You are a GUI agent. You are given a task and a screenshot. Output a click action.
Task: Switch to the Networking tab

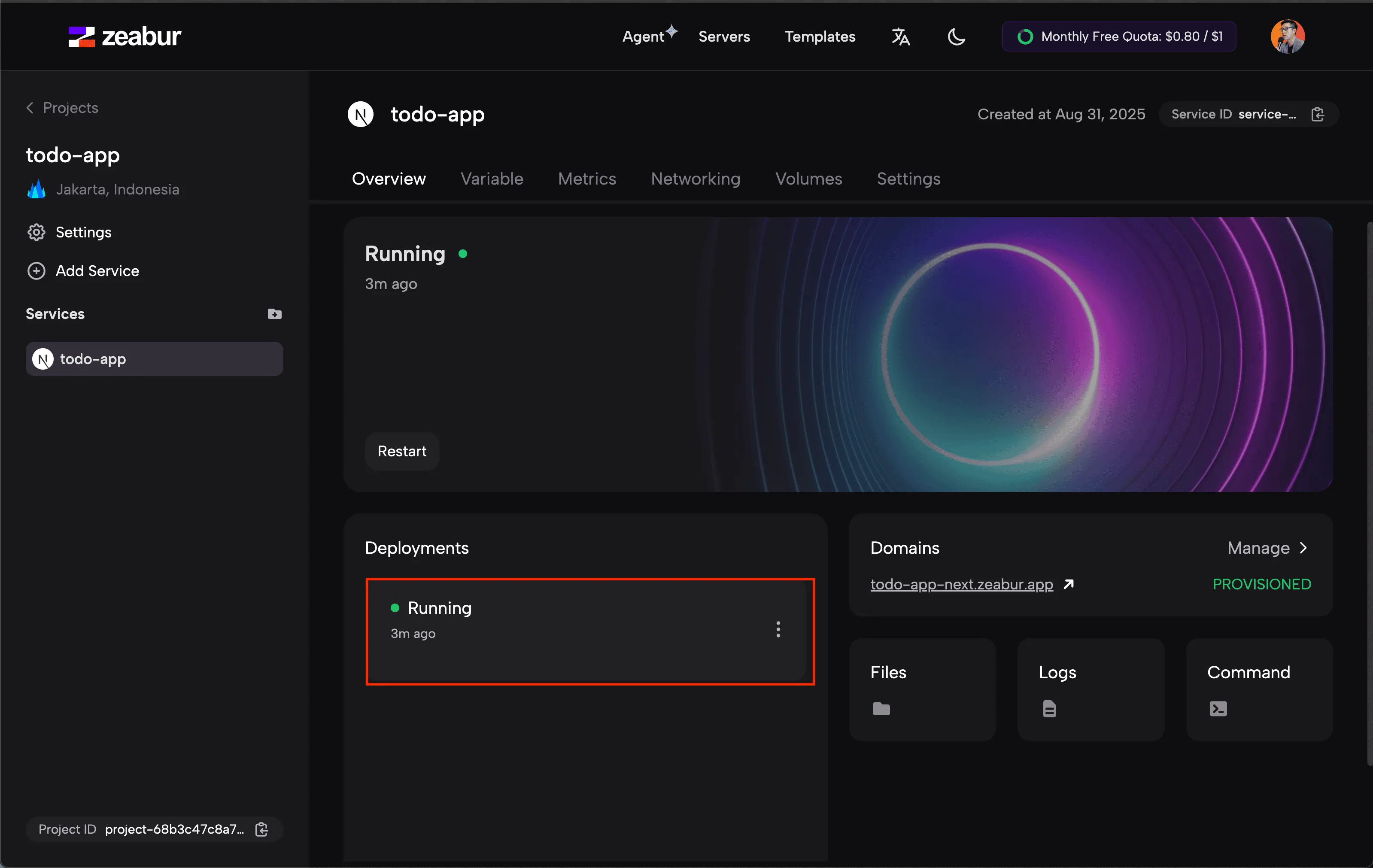[x=695, y=179]
